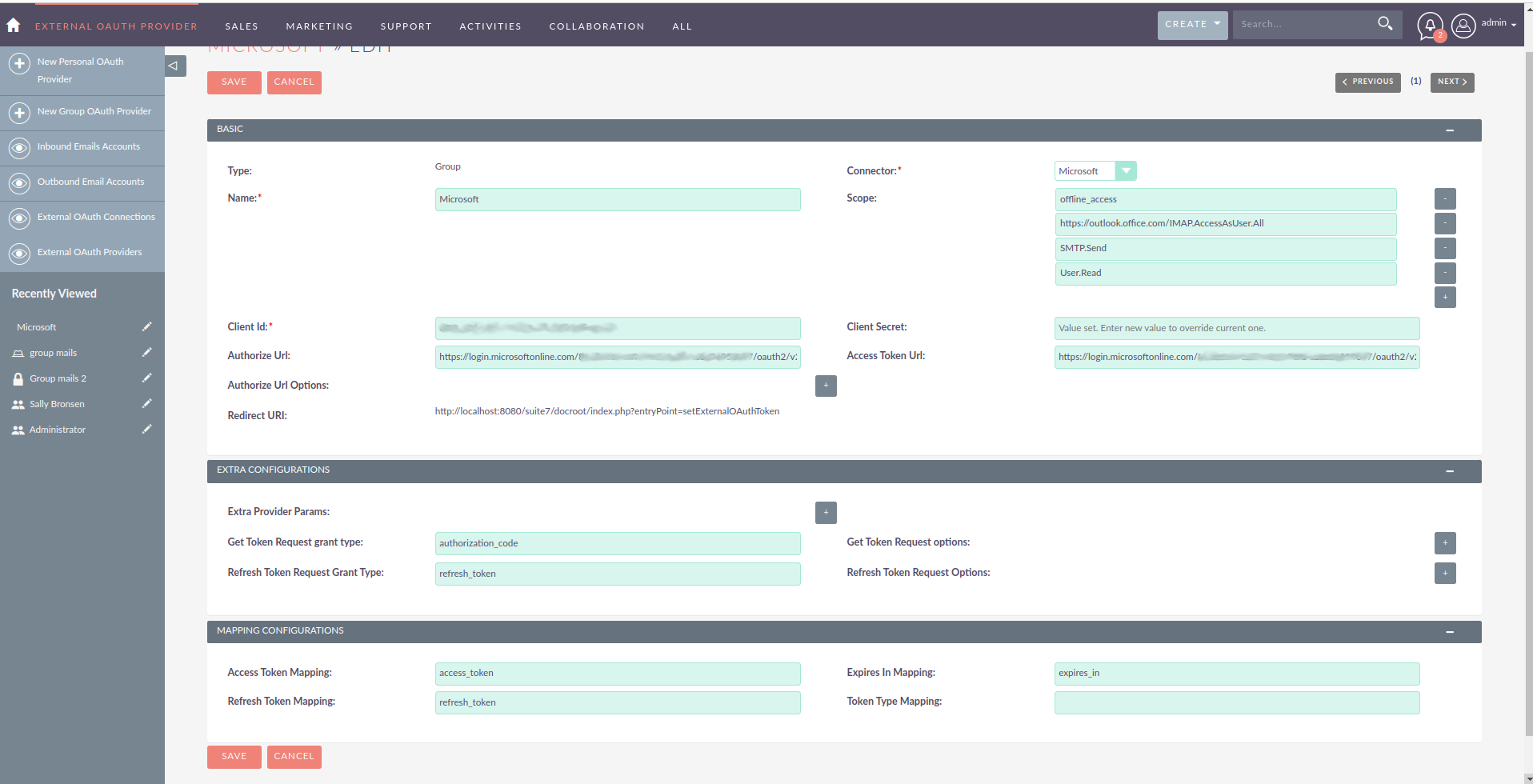Click the pencil icon beside Sally Bronsen
The image size is (1533, 784).
pyautogui.click(x=146, y=404)
